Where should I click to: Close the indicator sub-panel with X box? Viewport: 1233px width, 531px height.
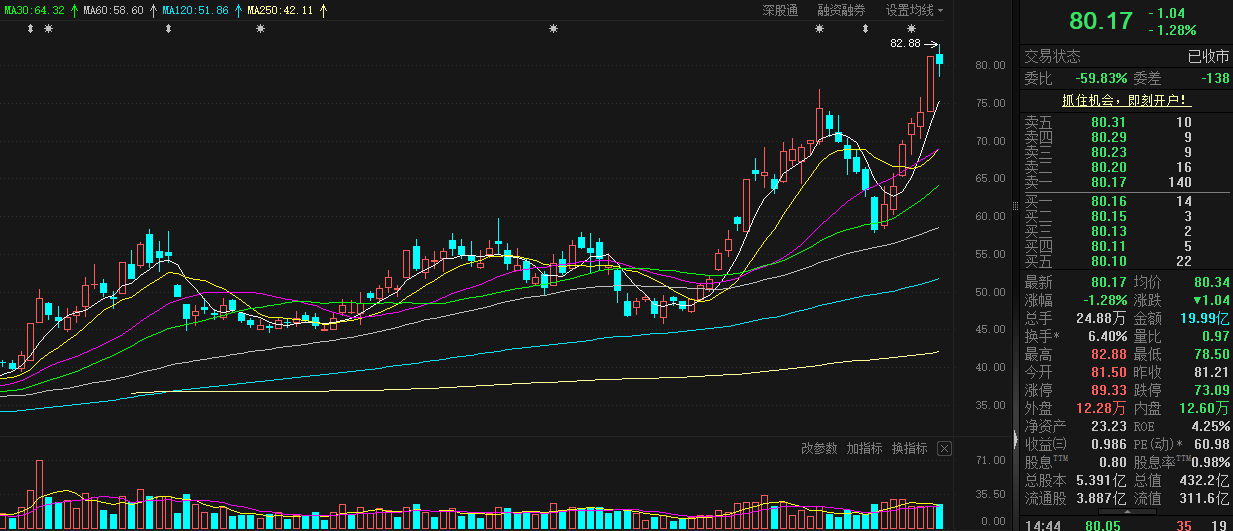click(944, 448)
